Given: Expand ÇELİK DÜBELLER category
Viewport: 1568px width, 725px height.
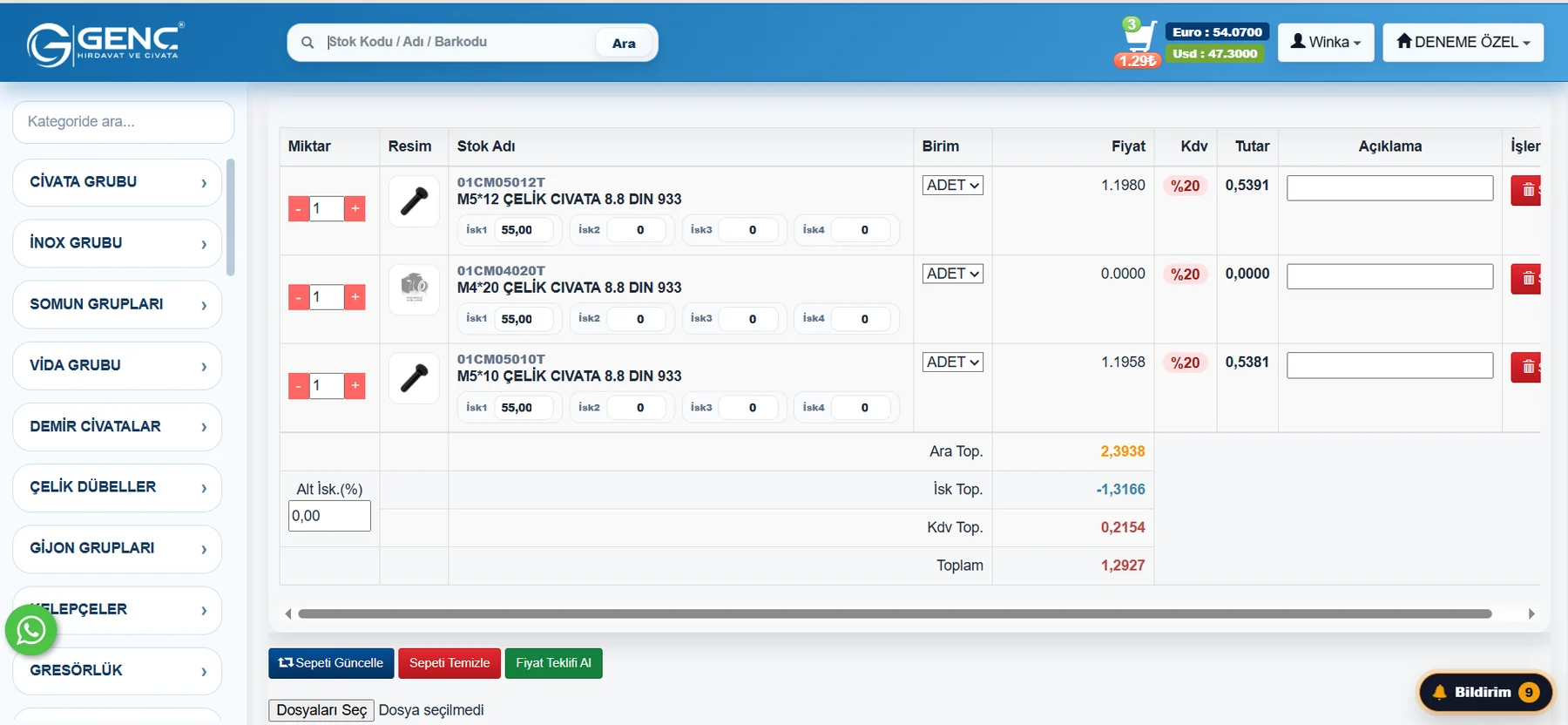Looking at the screenshot, I should click(118, 487).
